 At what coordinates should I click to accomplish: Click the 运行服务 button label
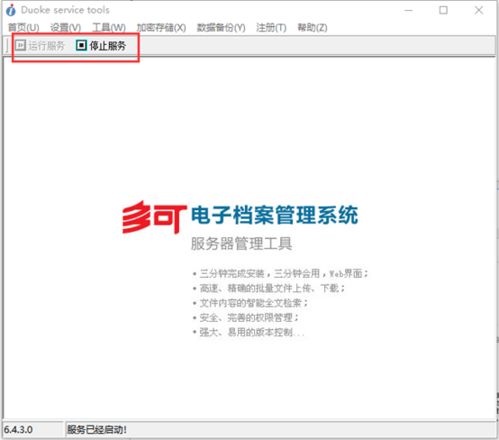click(x=46, y=46)
